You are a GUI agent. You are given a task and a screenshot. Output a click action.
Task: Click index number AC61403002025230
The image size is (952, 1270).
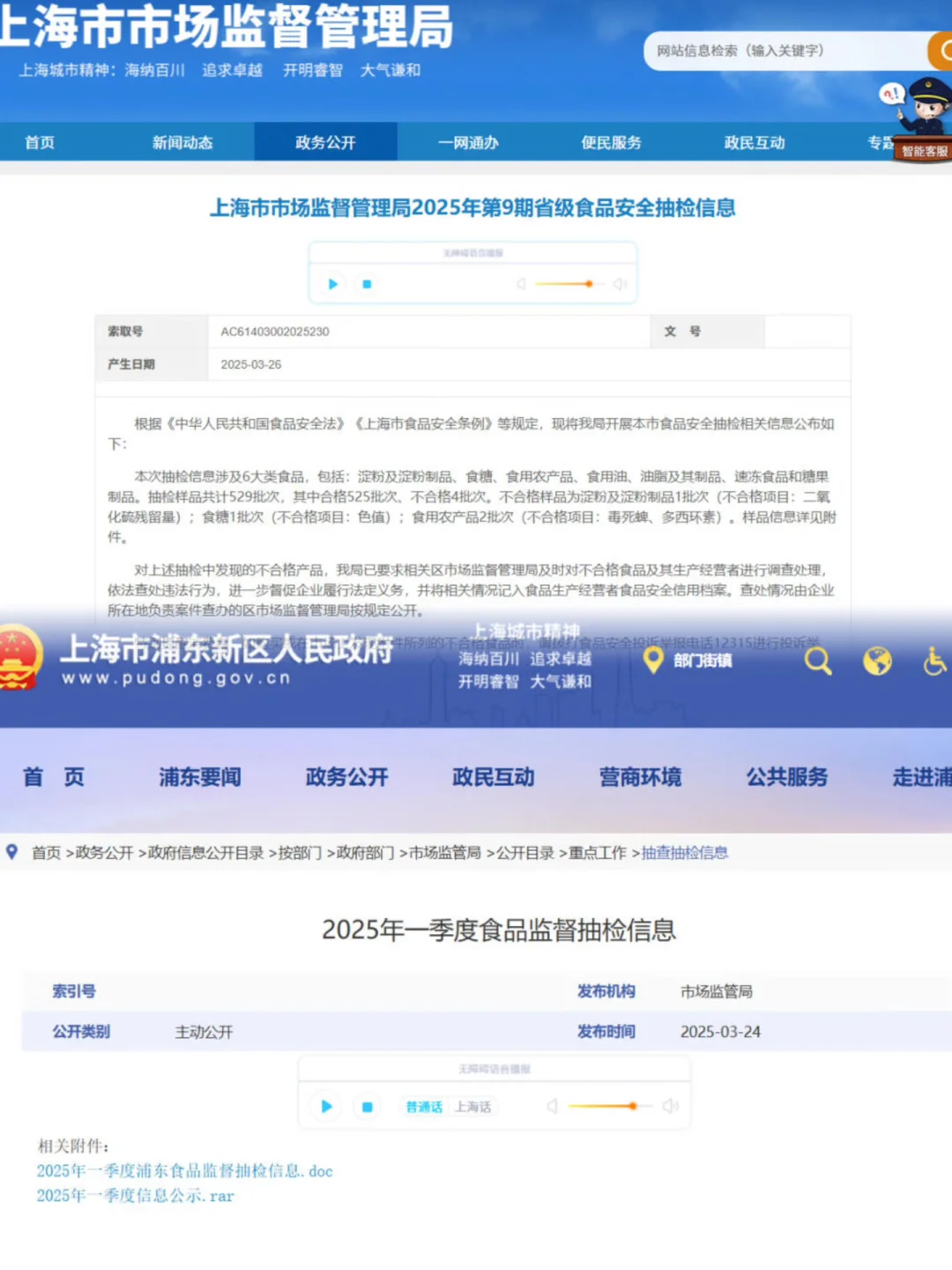(275, 332)
